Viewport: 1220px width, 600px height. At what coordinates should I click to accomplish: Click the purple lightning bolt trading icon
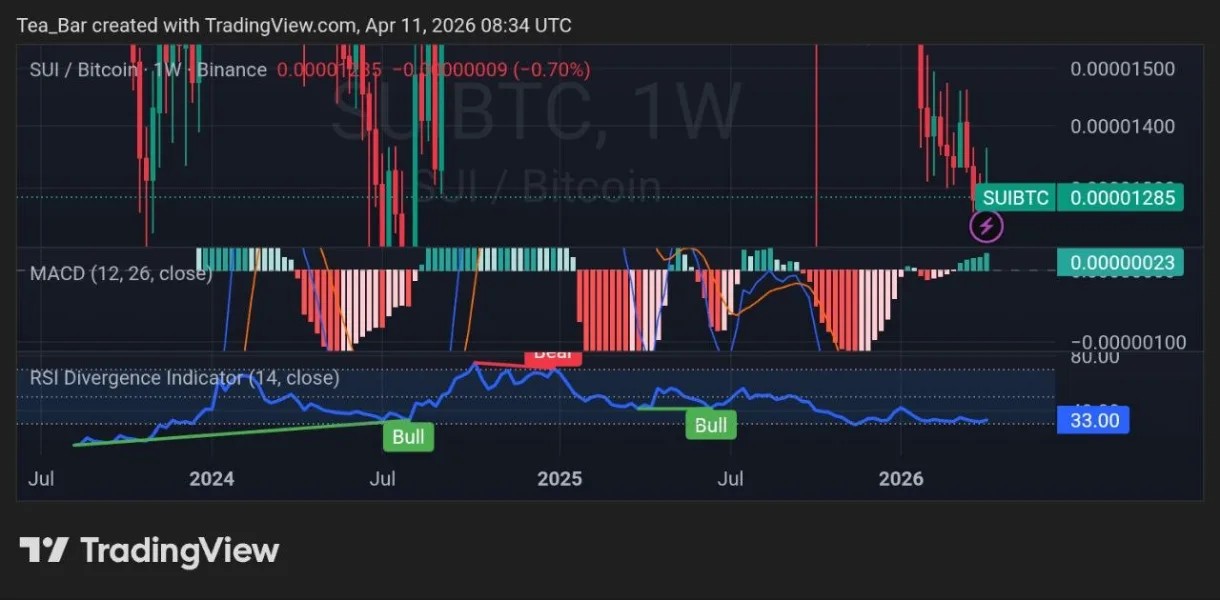pos(986,226)
